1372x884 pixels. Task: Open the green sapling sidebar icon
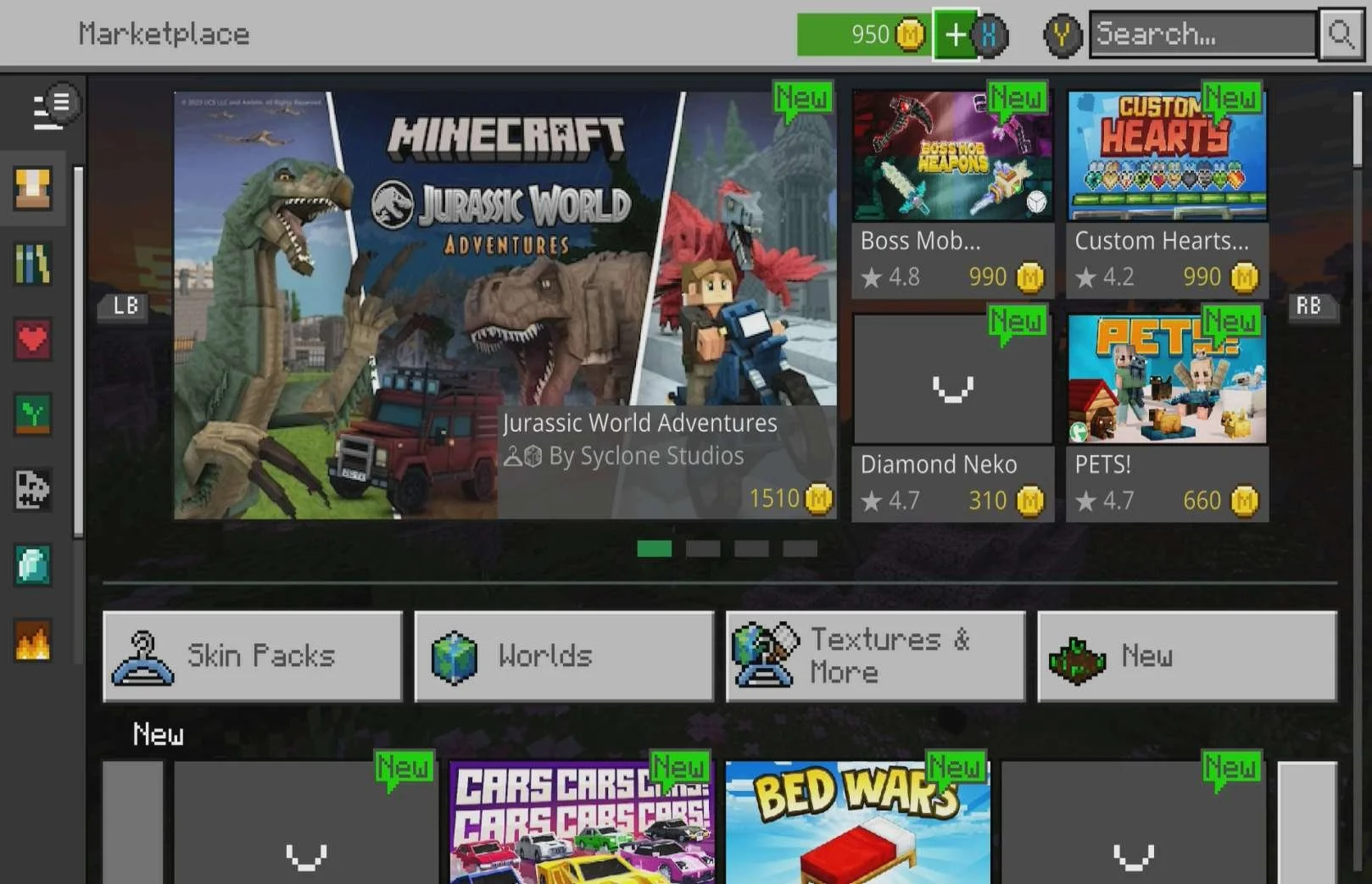coord(33,414)
